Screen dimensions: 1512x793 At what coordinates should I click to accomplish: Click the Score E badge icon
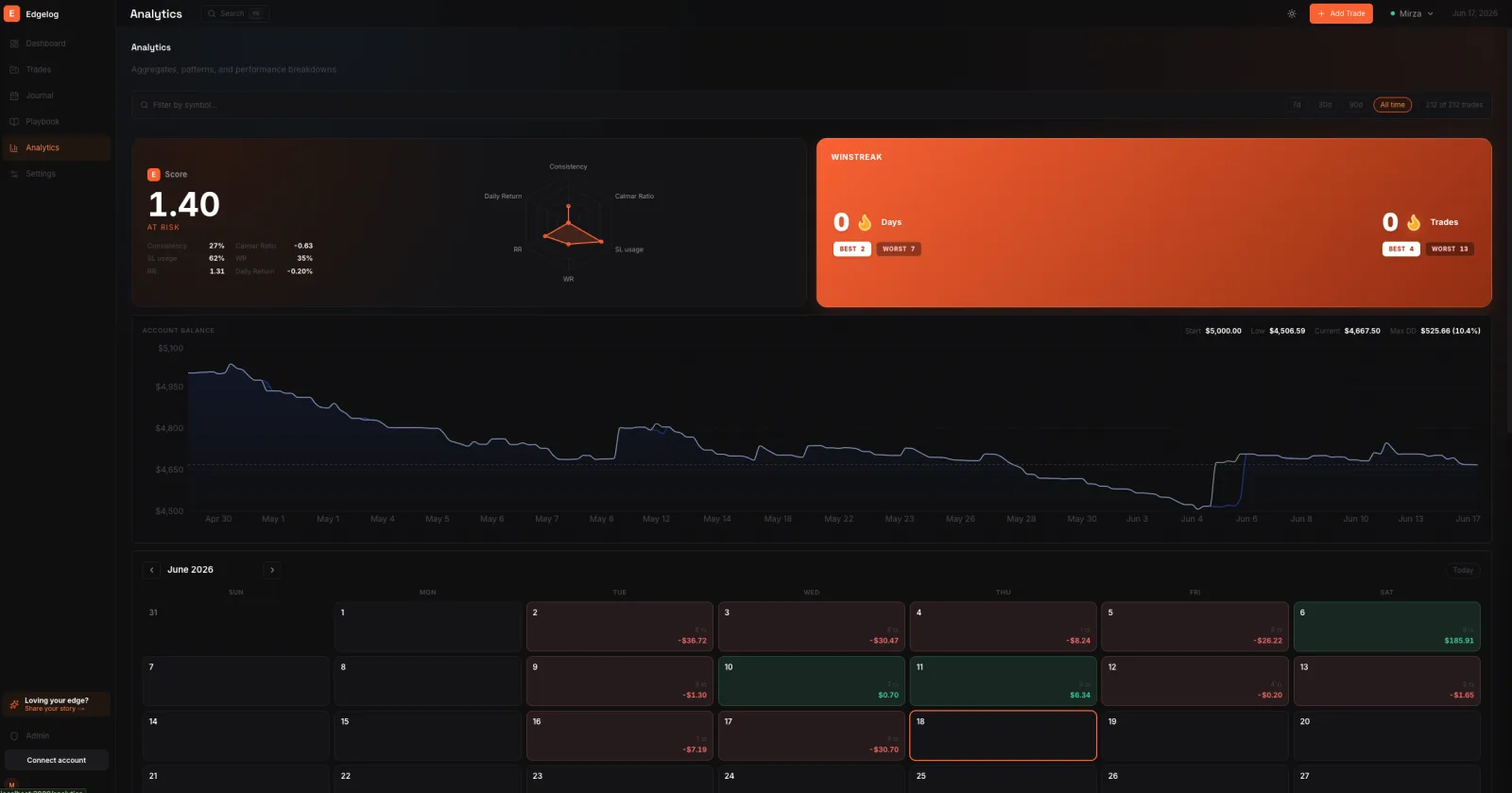[153, 174]
